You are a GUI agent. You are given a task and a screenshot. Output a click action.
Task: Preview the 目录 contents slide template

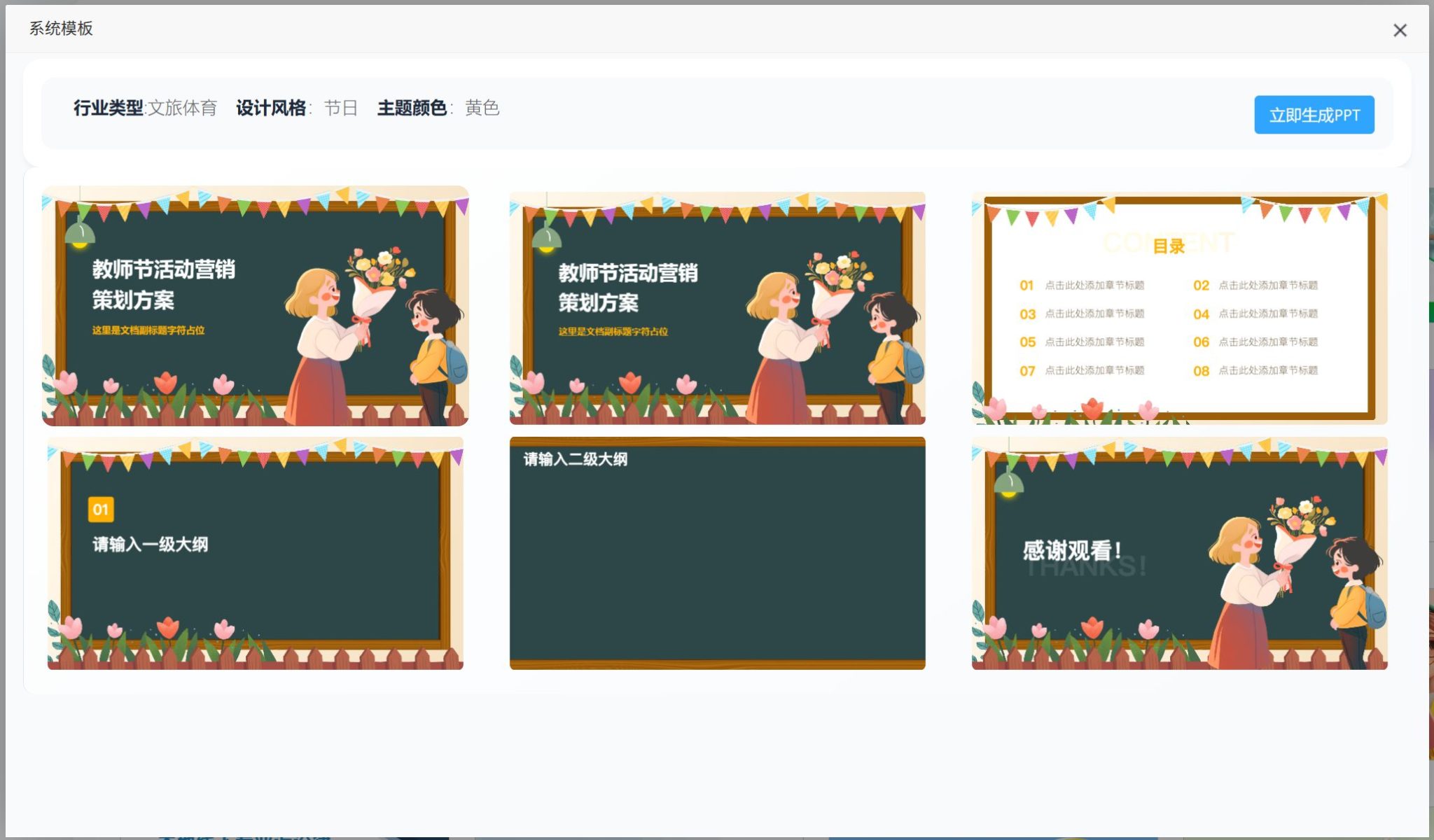(x=1179, y=306)
